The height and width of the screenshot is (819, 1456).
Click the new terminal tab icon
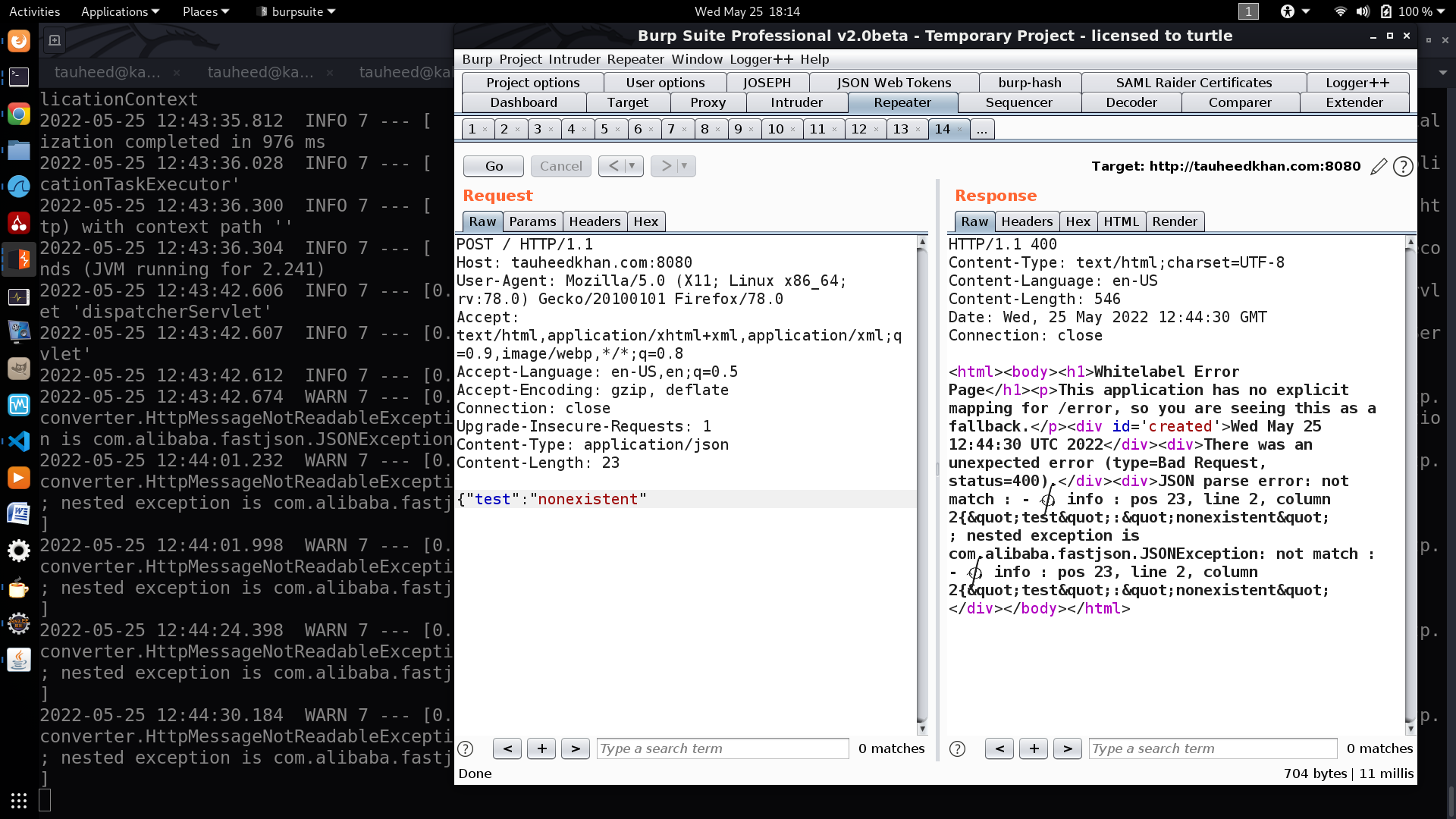(55, 40)
